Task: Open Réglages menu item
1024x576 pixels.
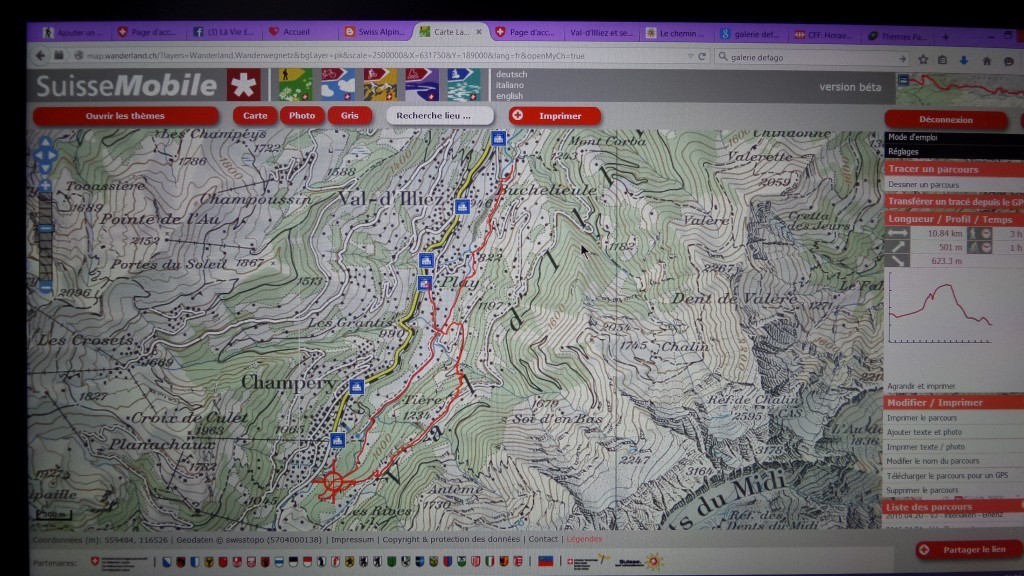Action: pos(903,152)
